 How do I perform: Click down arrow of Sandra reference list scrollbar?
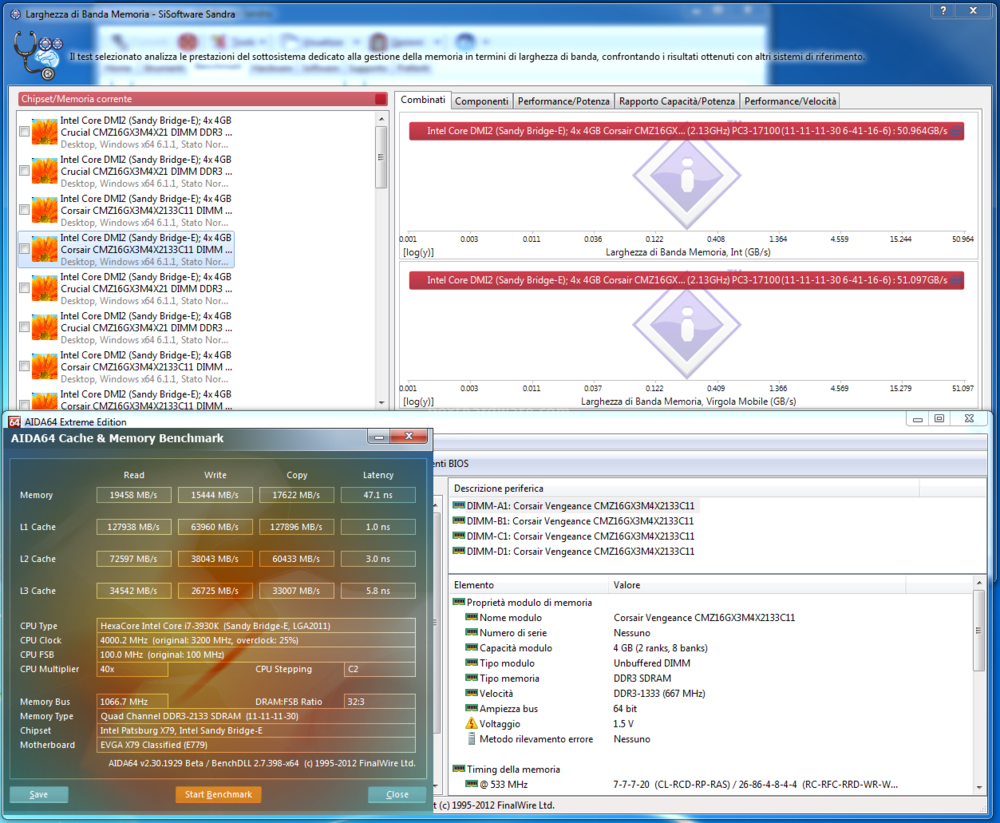point(381,403)
